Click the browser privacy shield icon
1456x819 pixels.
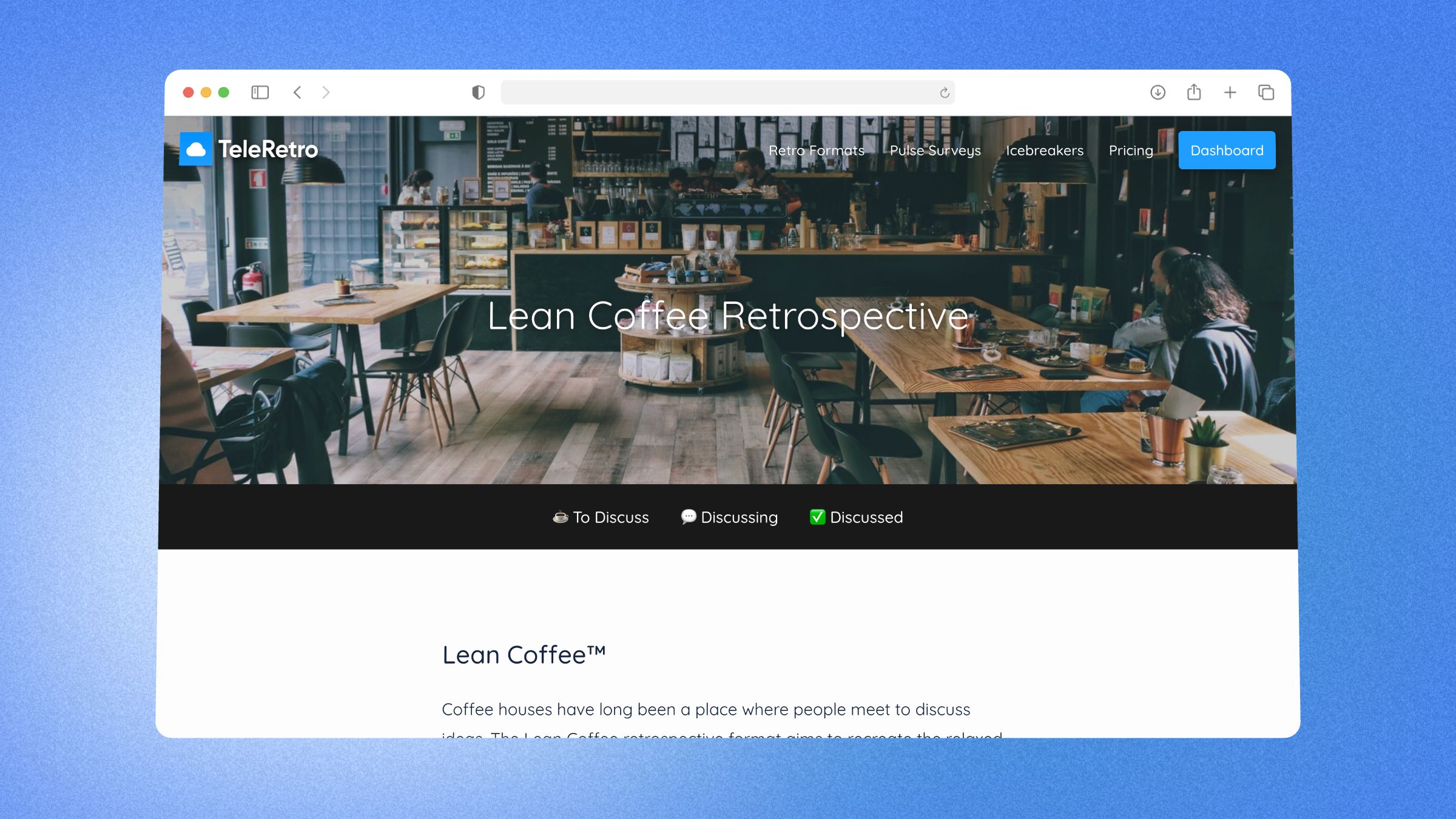pos(478,92)
